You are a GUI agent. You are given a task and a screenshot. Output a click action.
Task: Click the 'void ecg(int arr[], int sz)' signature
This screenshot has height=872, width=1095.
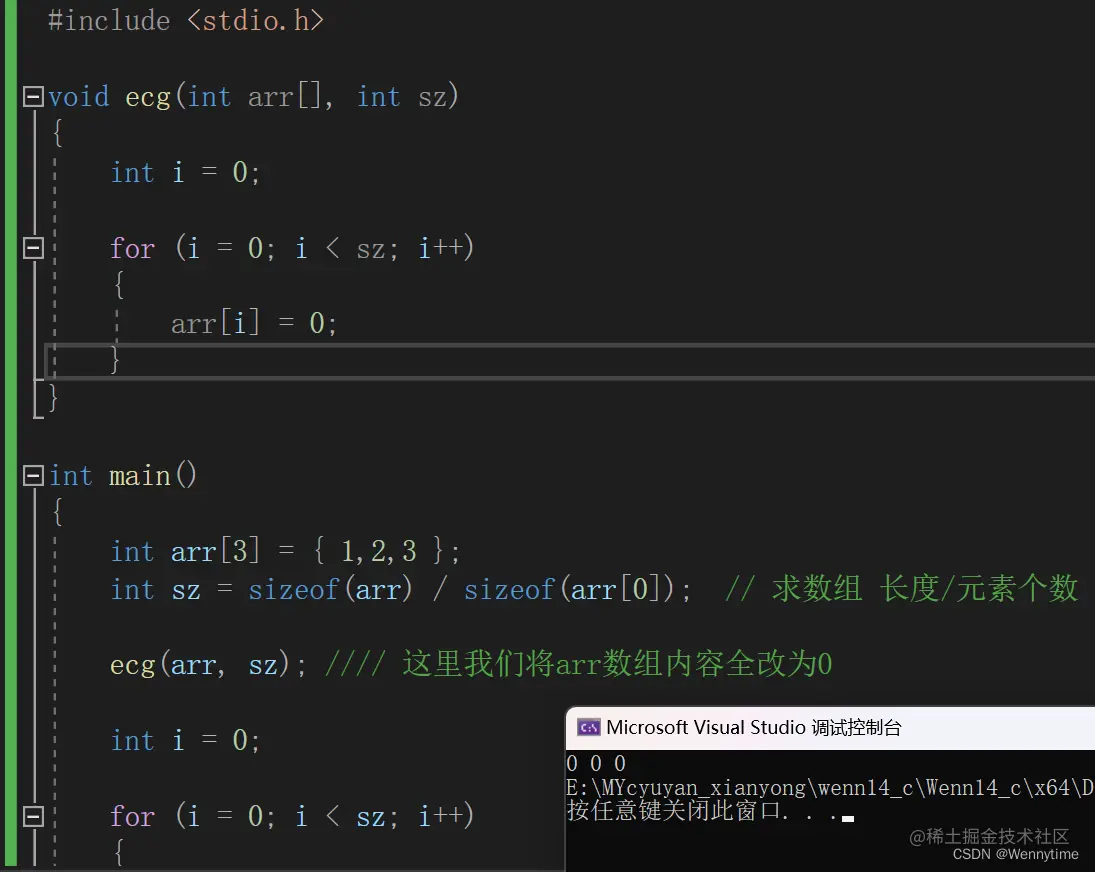pos(253,96)
